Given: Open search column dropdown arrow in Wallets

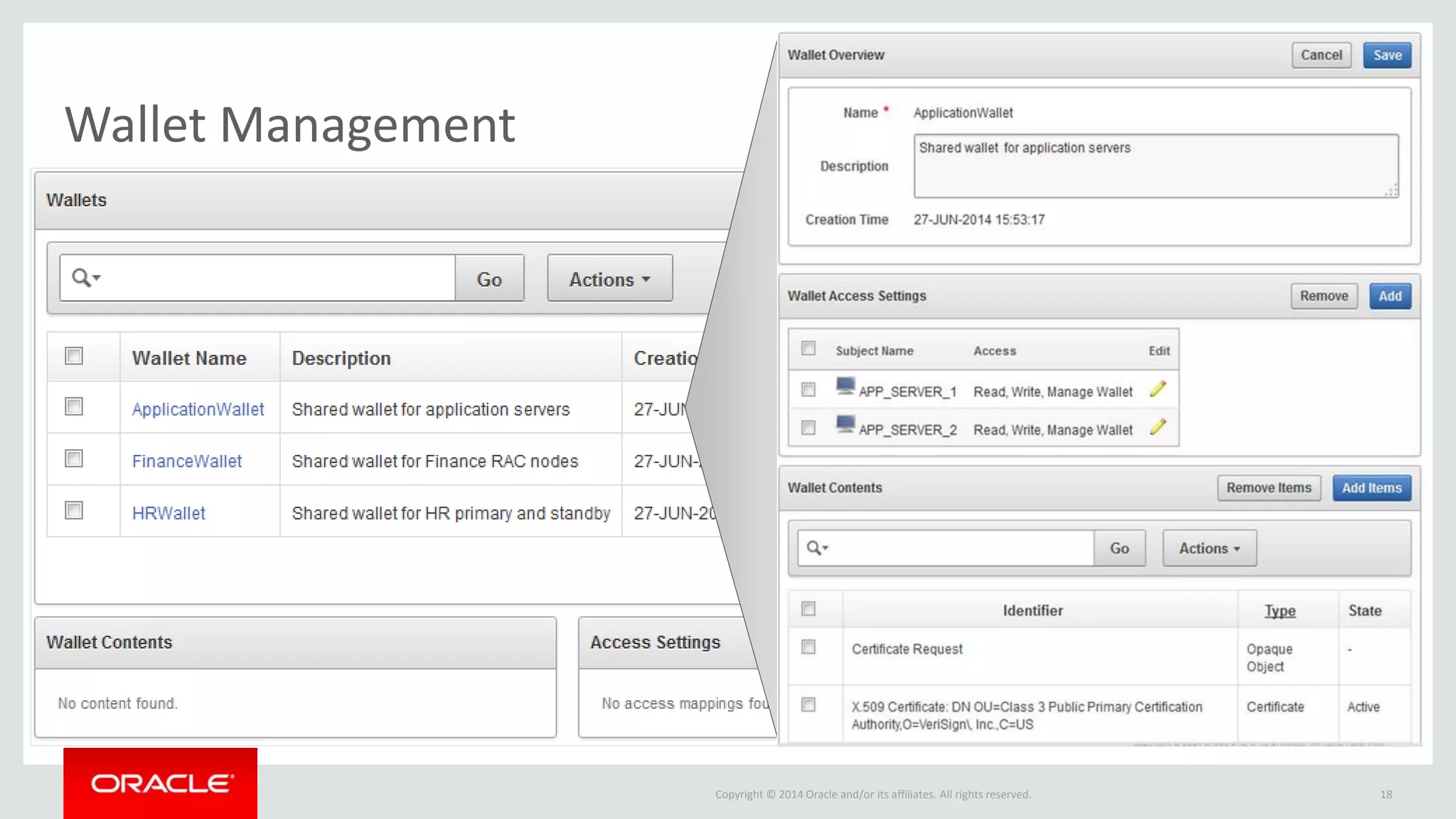Looking at the screenshot, I should [x=97, y=277].
